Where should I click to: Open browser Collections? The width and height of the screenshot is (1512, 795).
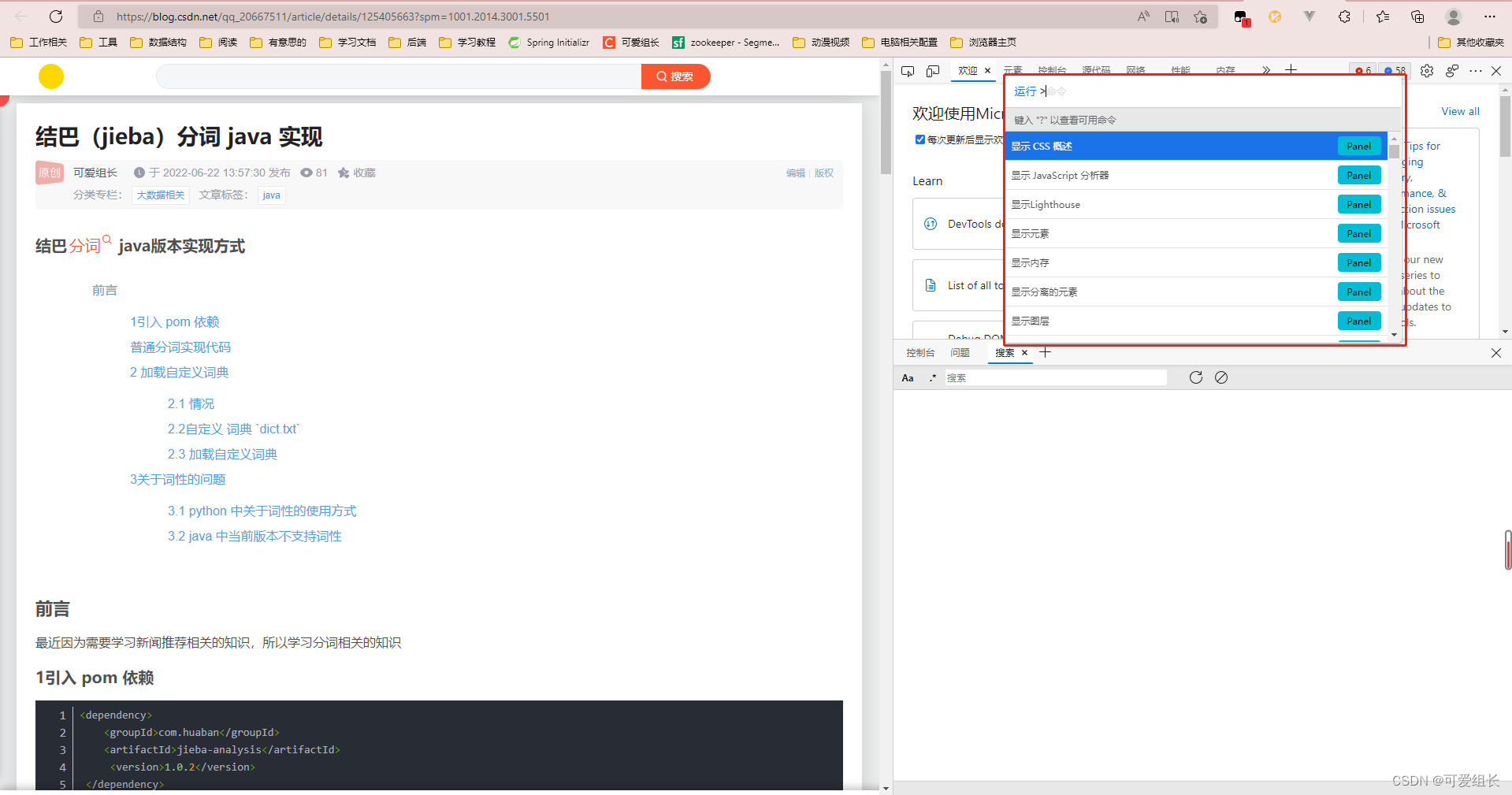(1417, 16)
